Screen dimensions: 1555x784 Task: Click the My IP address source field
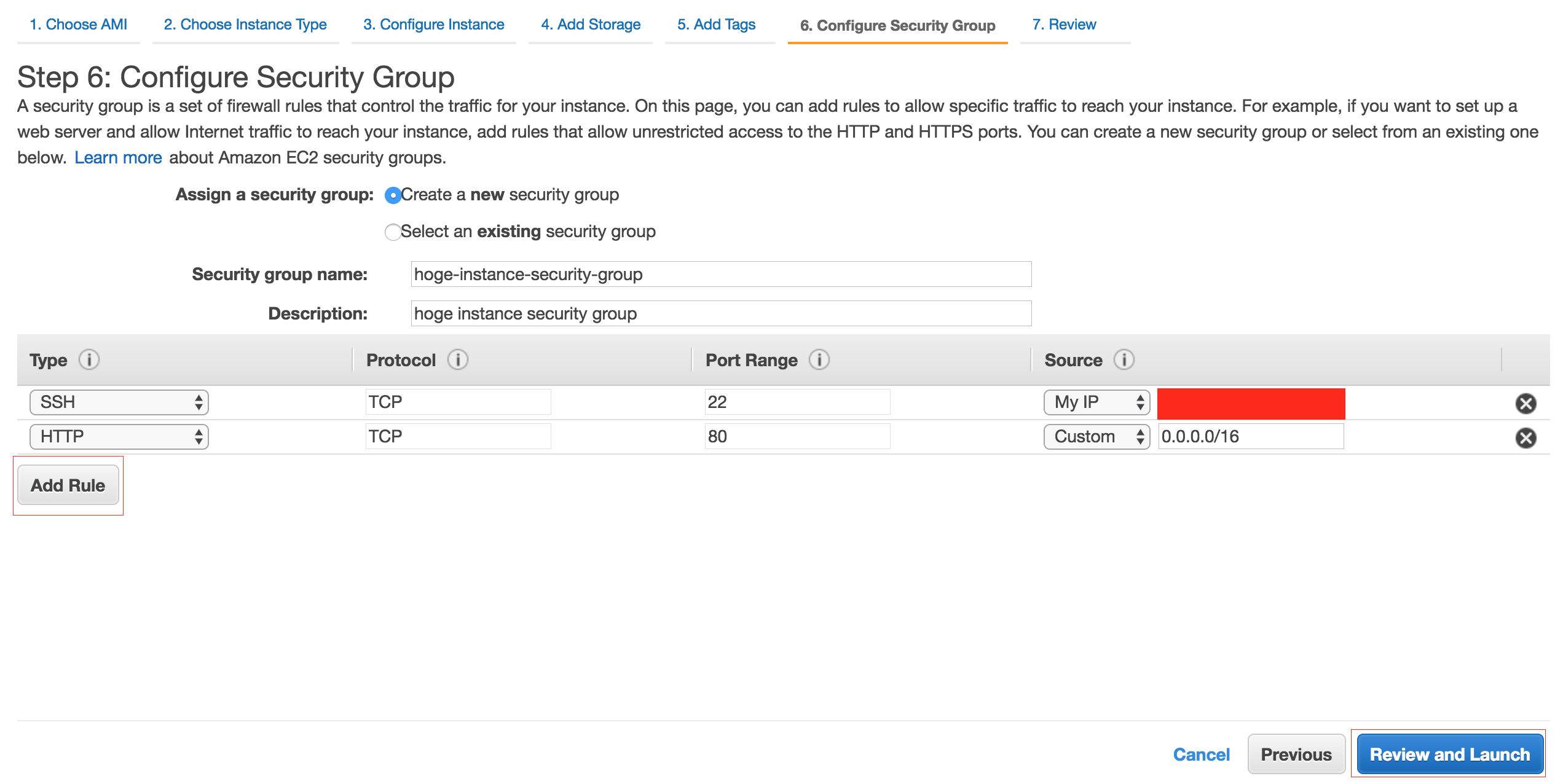click(x=1251, y=404)
